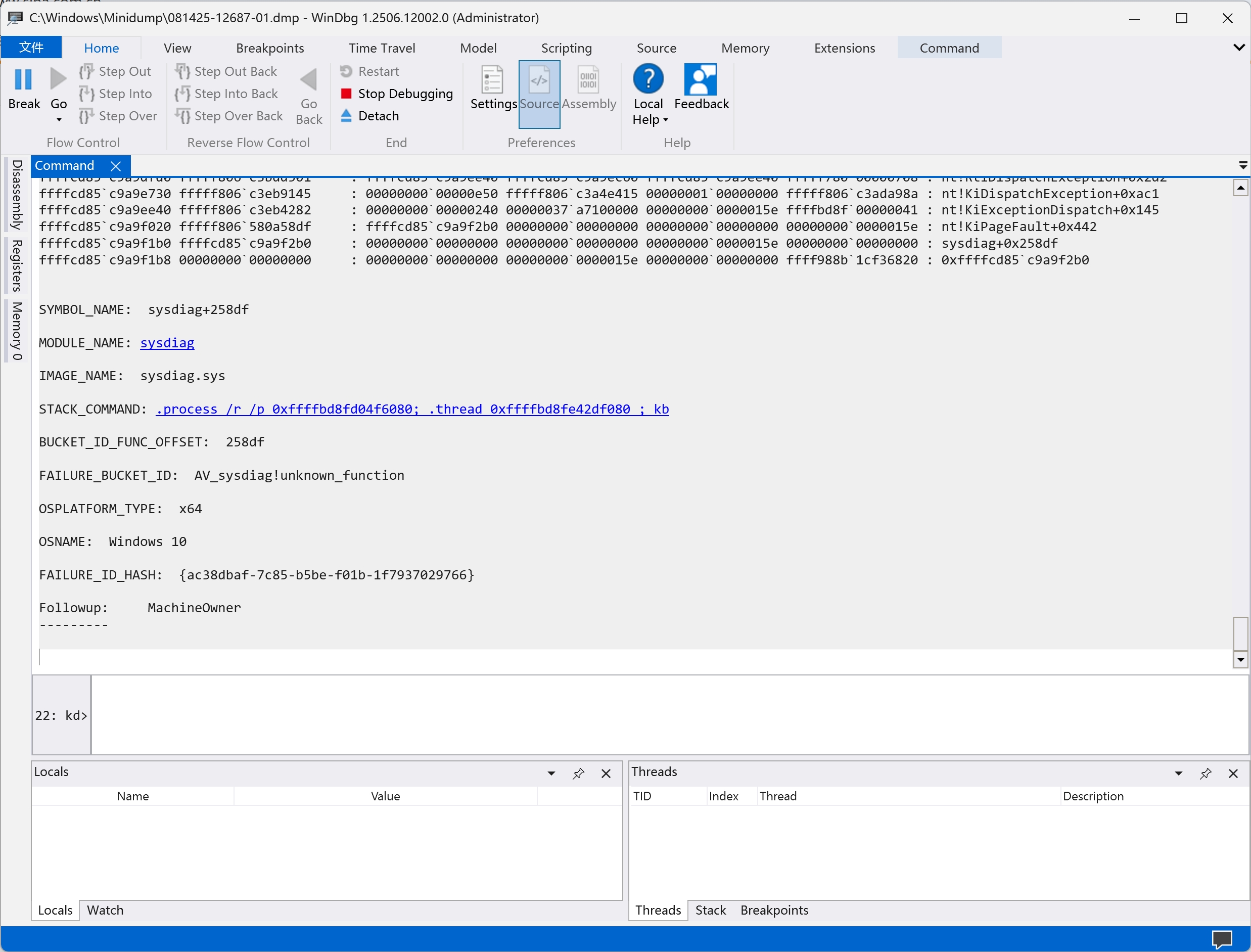Click the Detach icon
This screenshot has height=952, width=1251.
click(346, 116)
